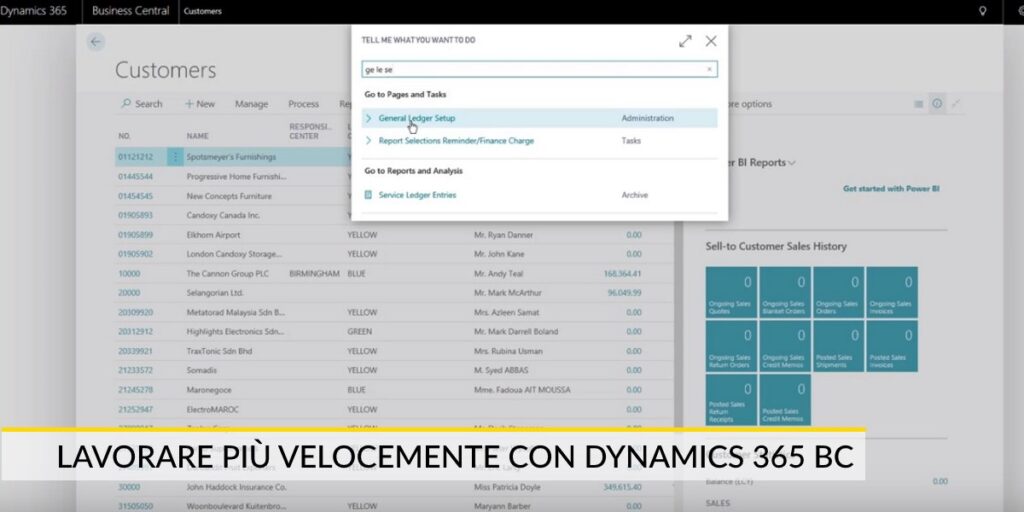The height and width of the screenshot is (512, 1024).
Task: Select The Cannon Group PLC name
Action: [227, 274]
